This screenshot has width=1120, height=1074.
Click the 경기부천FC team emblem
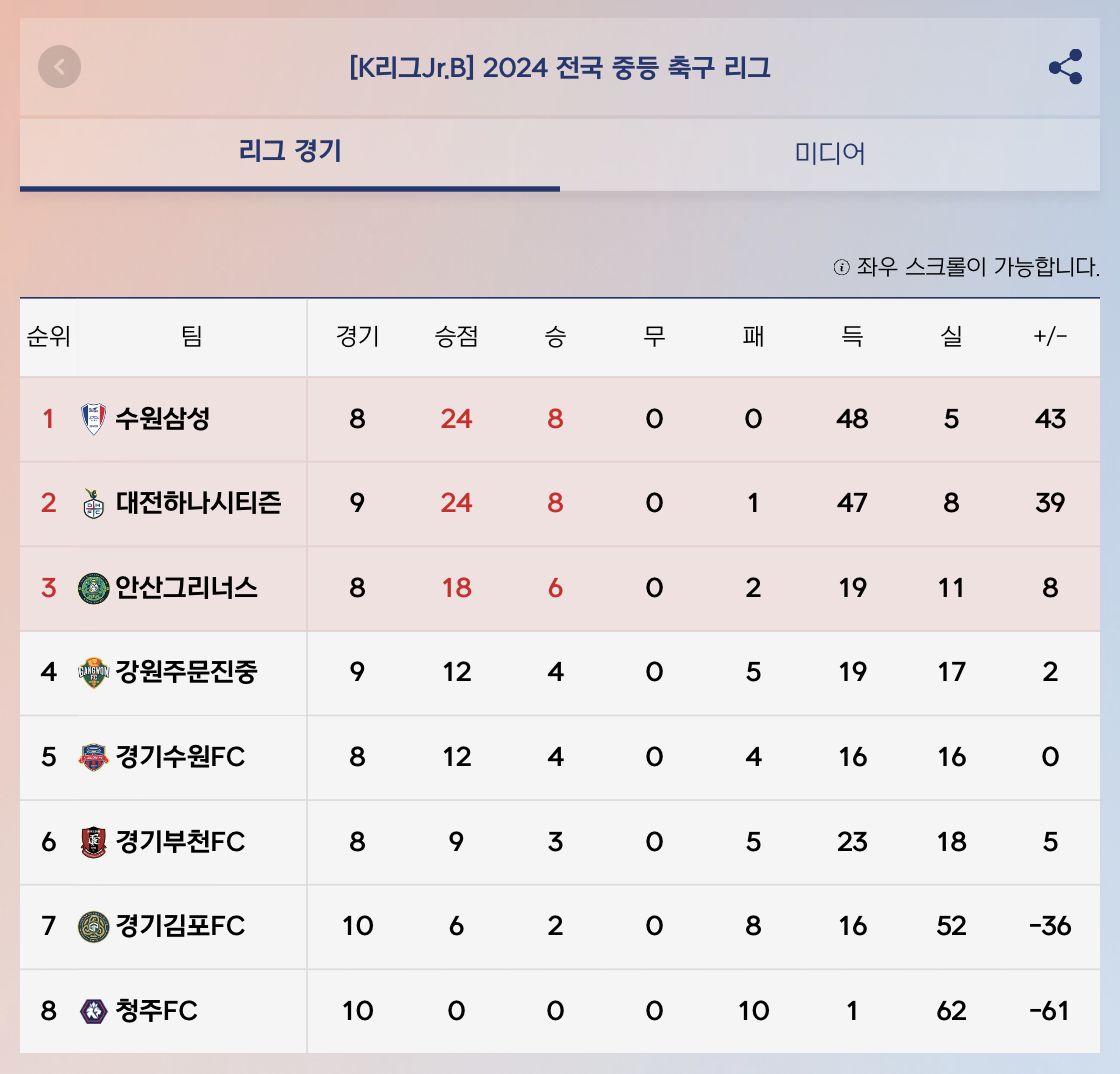[93, 842]
